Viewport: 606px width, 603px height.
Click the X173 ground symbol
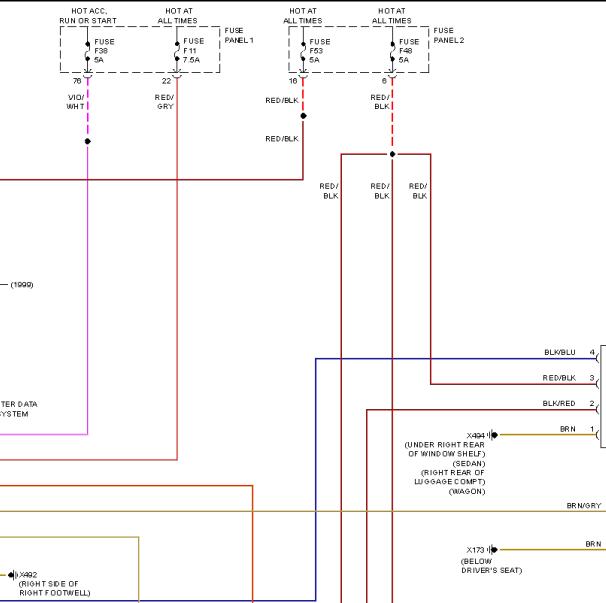click(x=493, y=549)
